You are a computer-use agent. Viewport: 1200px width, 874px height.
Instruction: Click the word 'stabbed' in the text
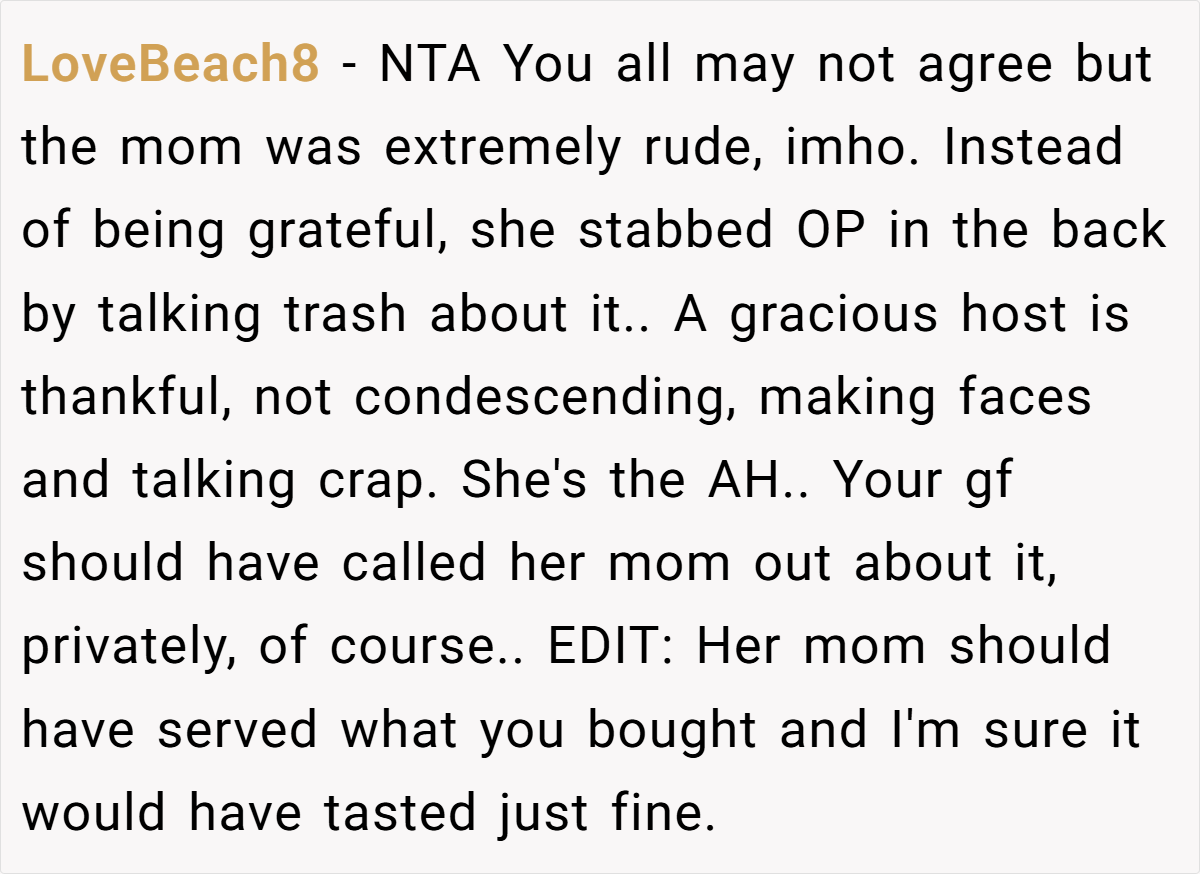coord(676,232)
